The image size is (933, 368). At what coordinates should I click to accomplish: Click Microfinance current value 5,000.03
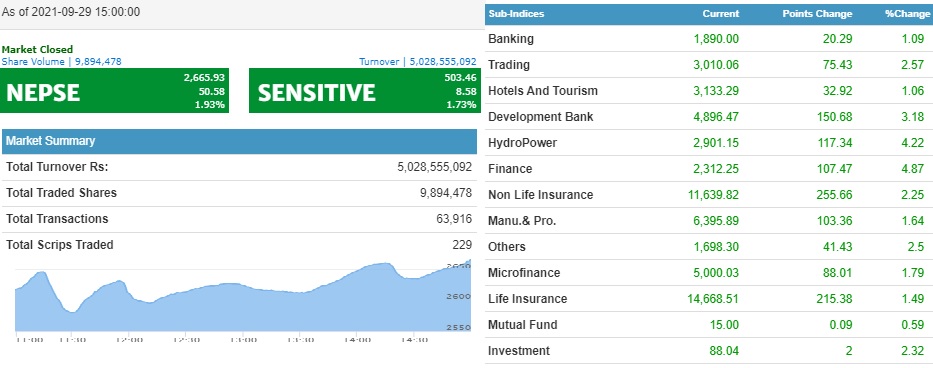click(716, 273)
